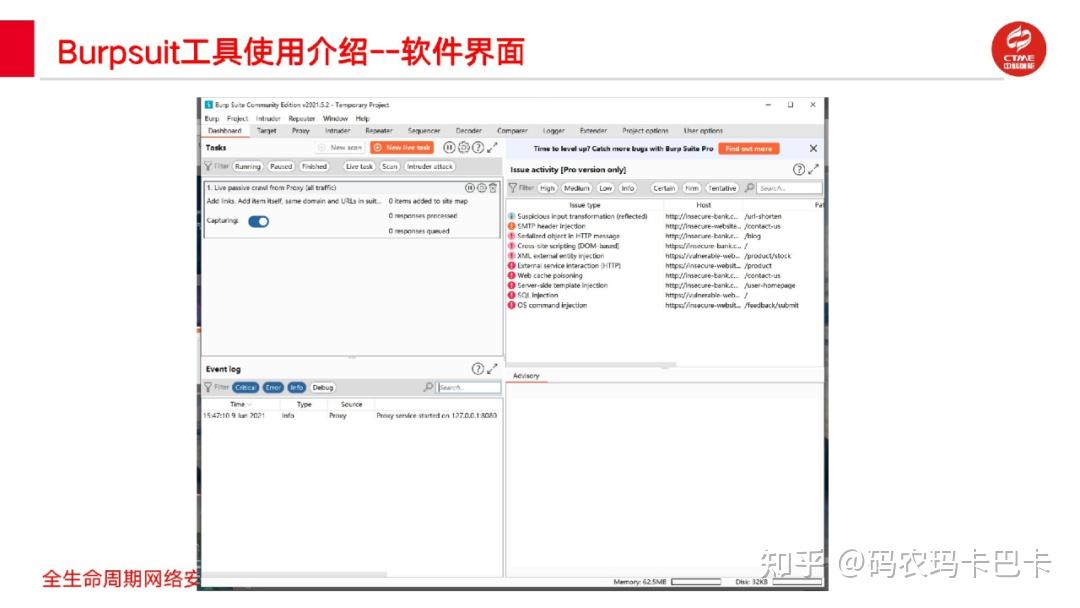Toggle the Medium severity issue filter
Image resolution: width=1080 pixels, height=608 pixels.
(577, 187)
